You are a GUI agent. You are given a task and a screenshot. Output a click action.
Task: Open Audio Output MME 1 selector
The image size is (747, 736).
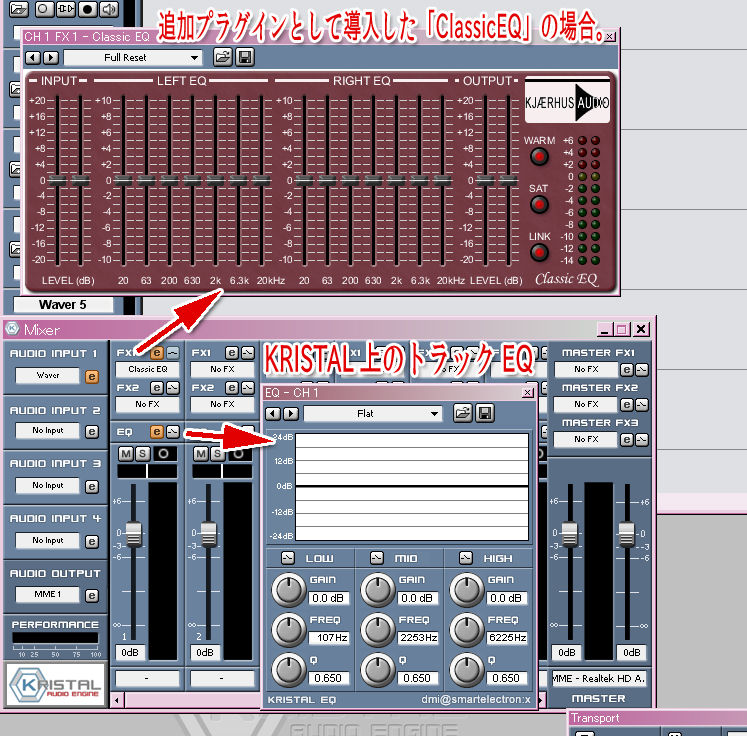47,594
